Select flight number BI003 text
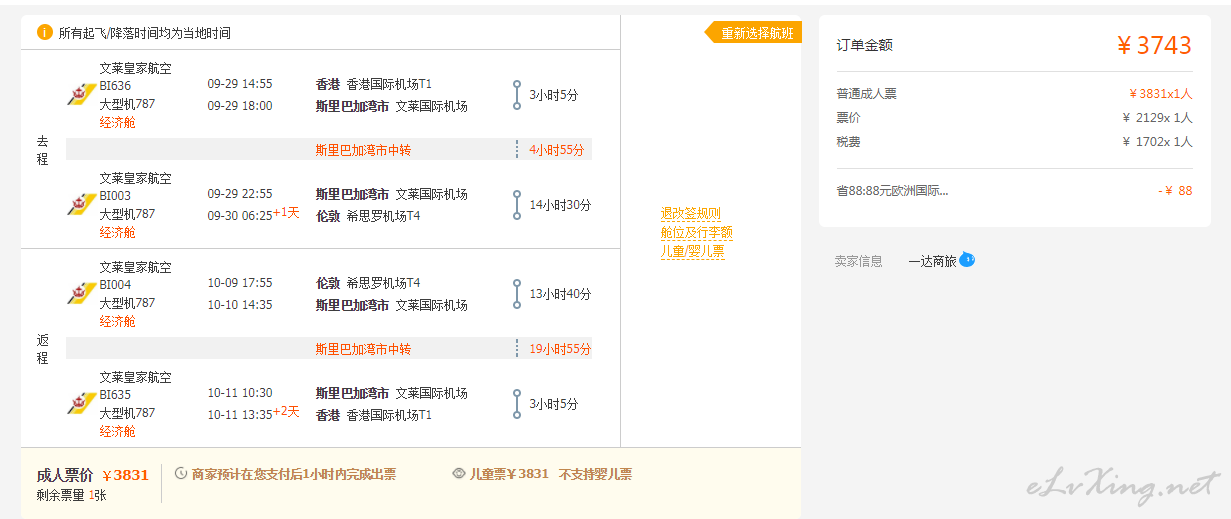The width and height of the screenshot is (1231, 519). [x=115, y=196]
